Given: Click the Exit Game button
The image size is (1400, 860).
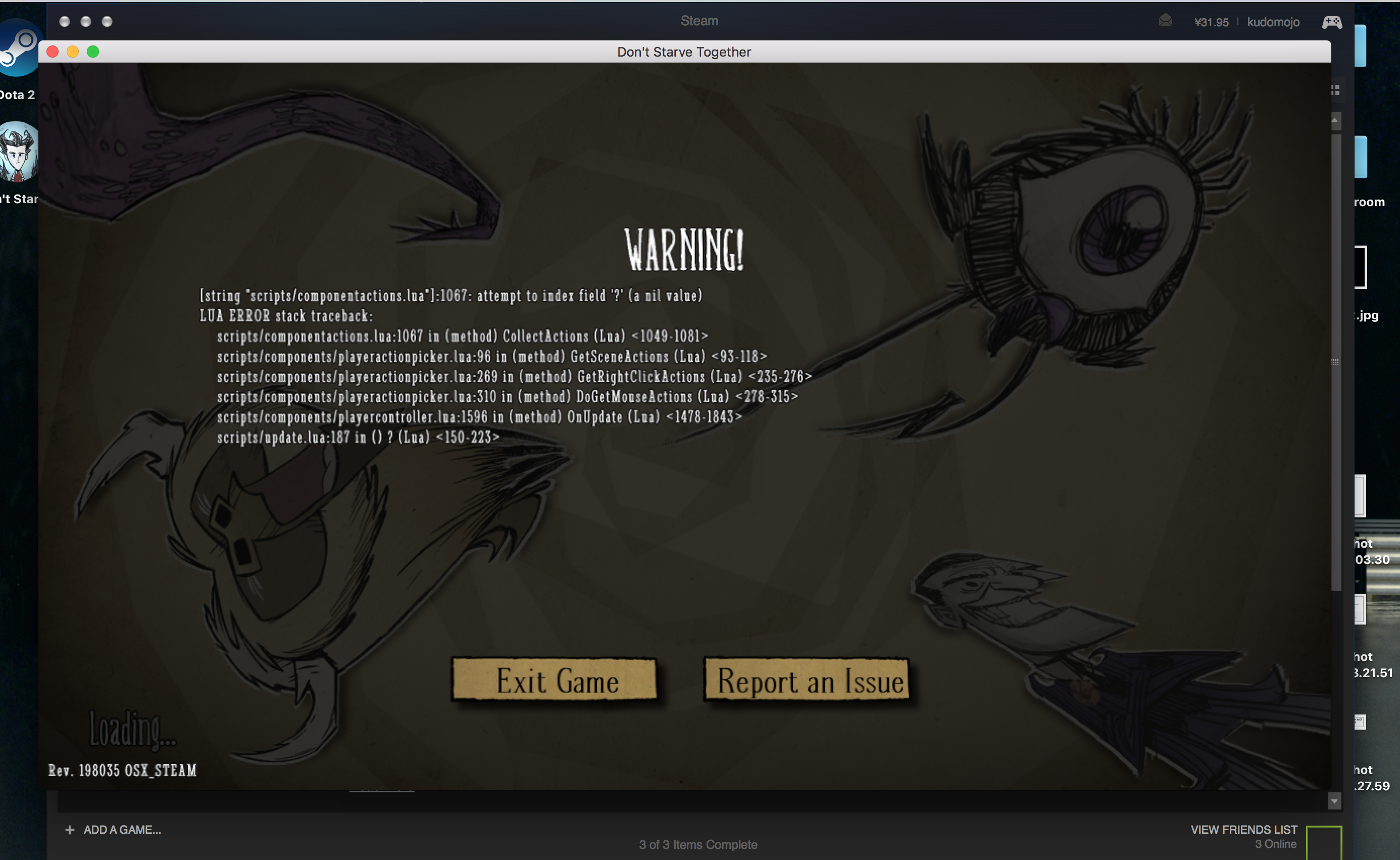Looking at the screenshot, I should click(x=555, y=680).
